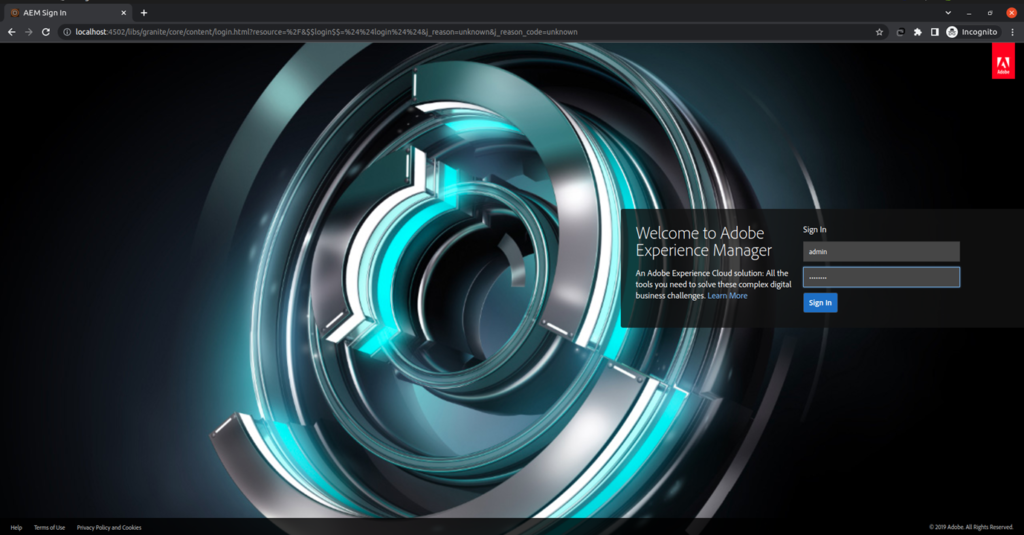Open the Incognito profile indicator
Screen dimensions: 1024x535
972,32
